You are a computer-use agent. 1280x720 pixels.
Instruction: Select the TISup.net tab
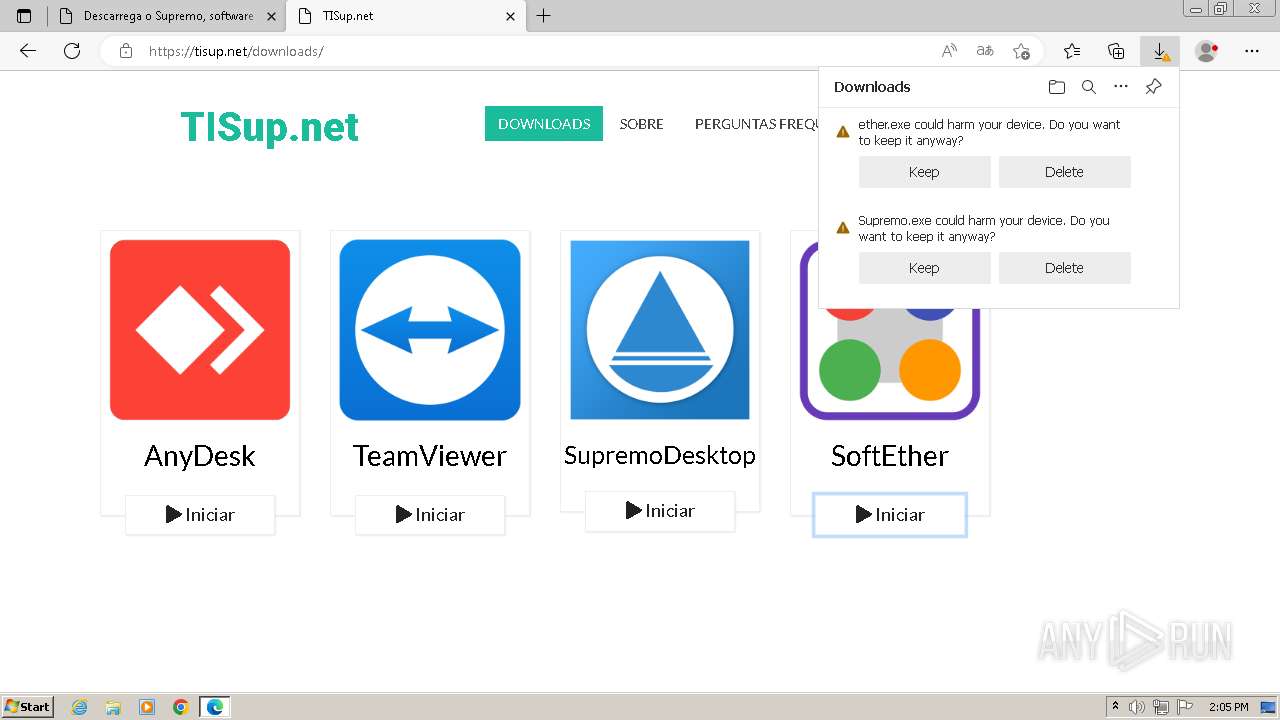point(405,16)
